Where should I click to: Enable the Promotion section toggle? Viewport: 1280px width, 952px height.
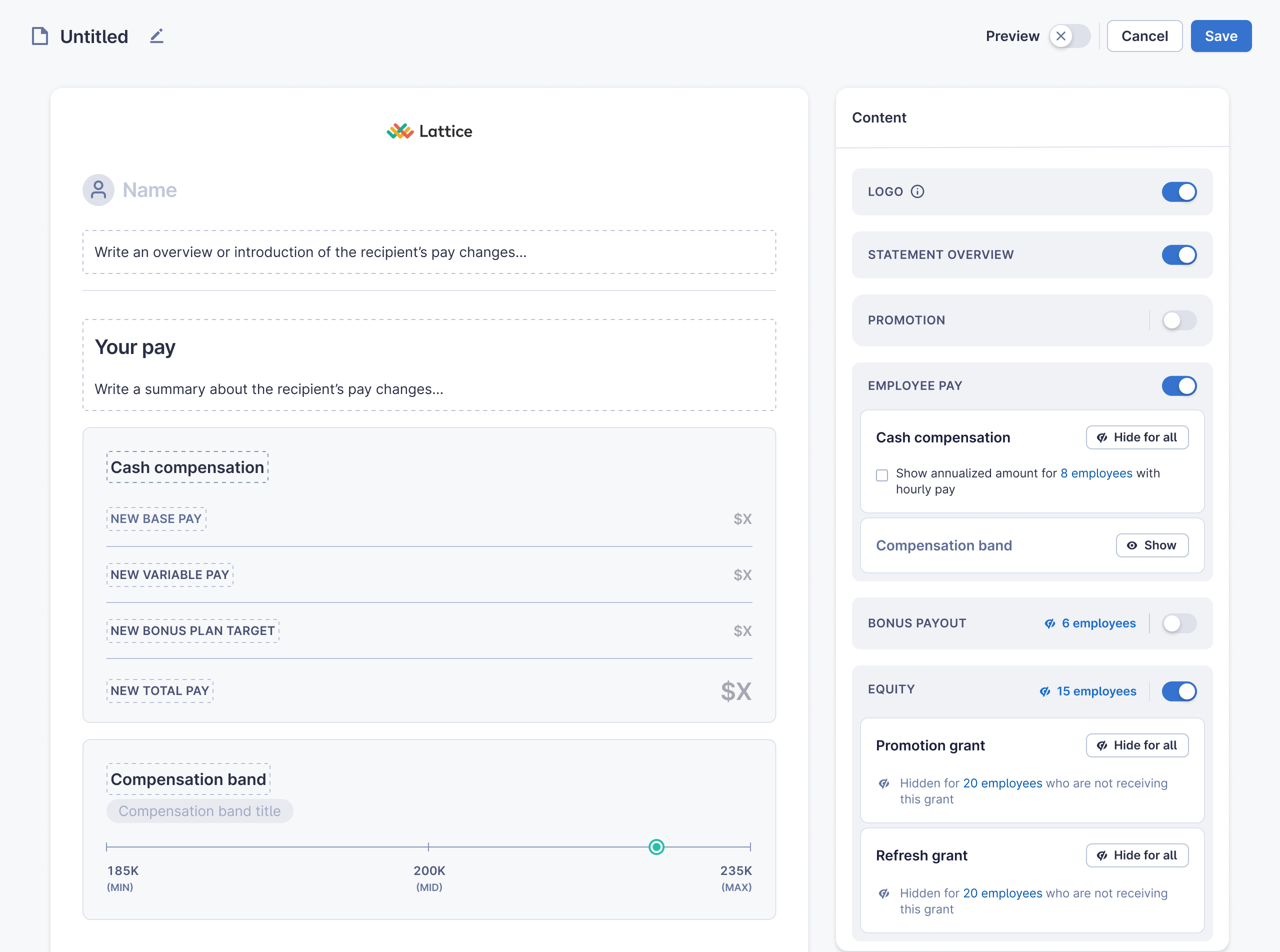click(1178, 320)
